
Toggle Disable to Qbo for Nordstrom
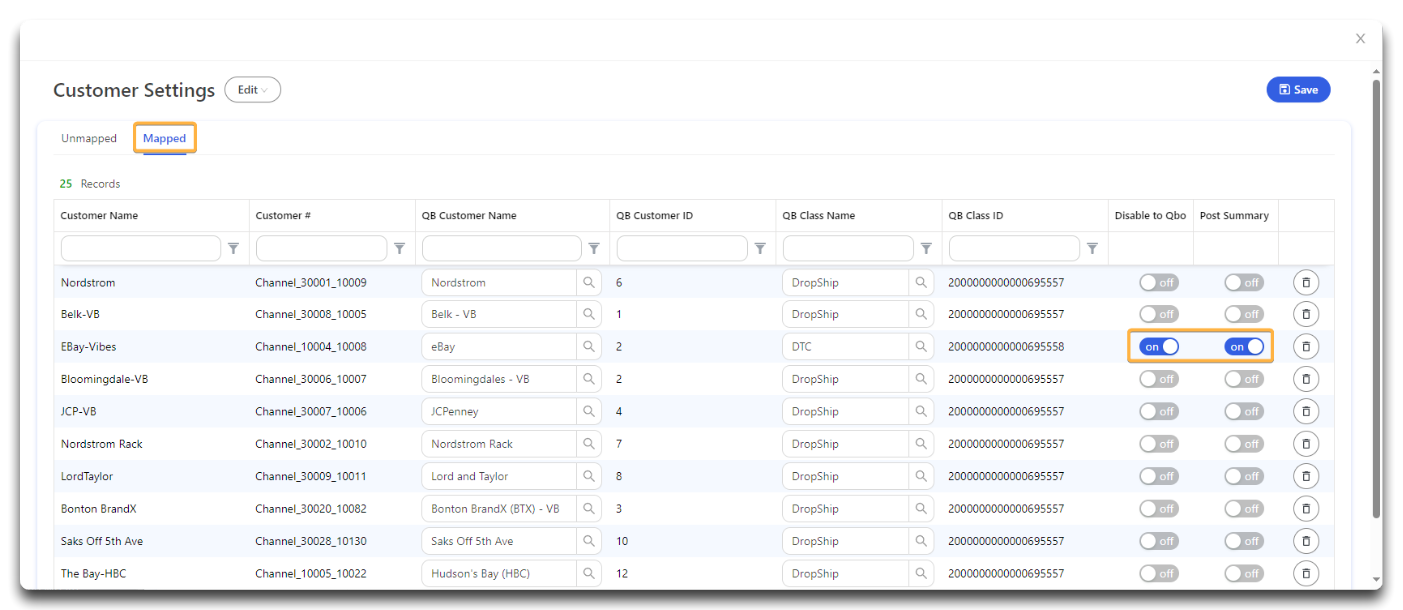1159,283
